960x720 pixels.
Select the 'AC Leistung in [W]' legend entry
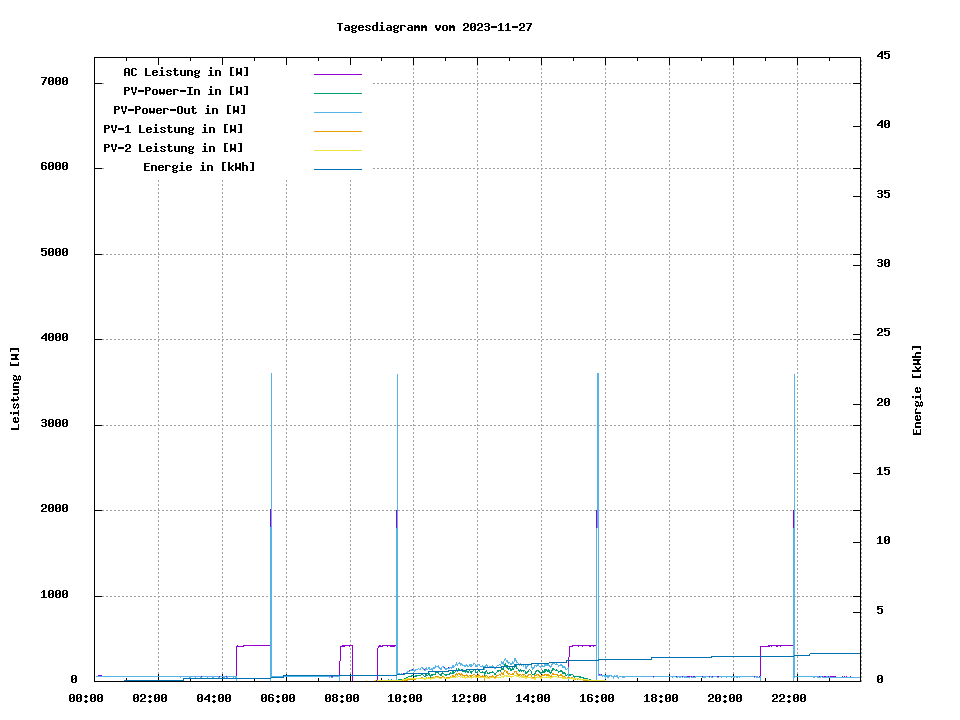click(186, 72)
